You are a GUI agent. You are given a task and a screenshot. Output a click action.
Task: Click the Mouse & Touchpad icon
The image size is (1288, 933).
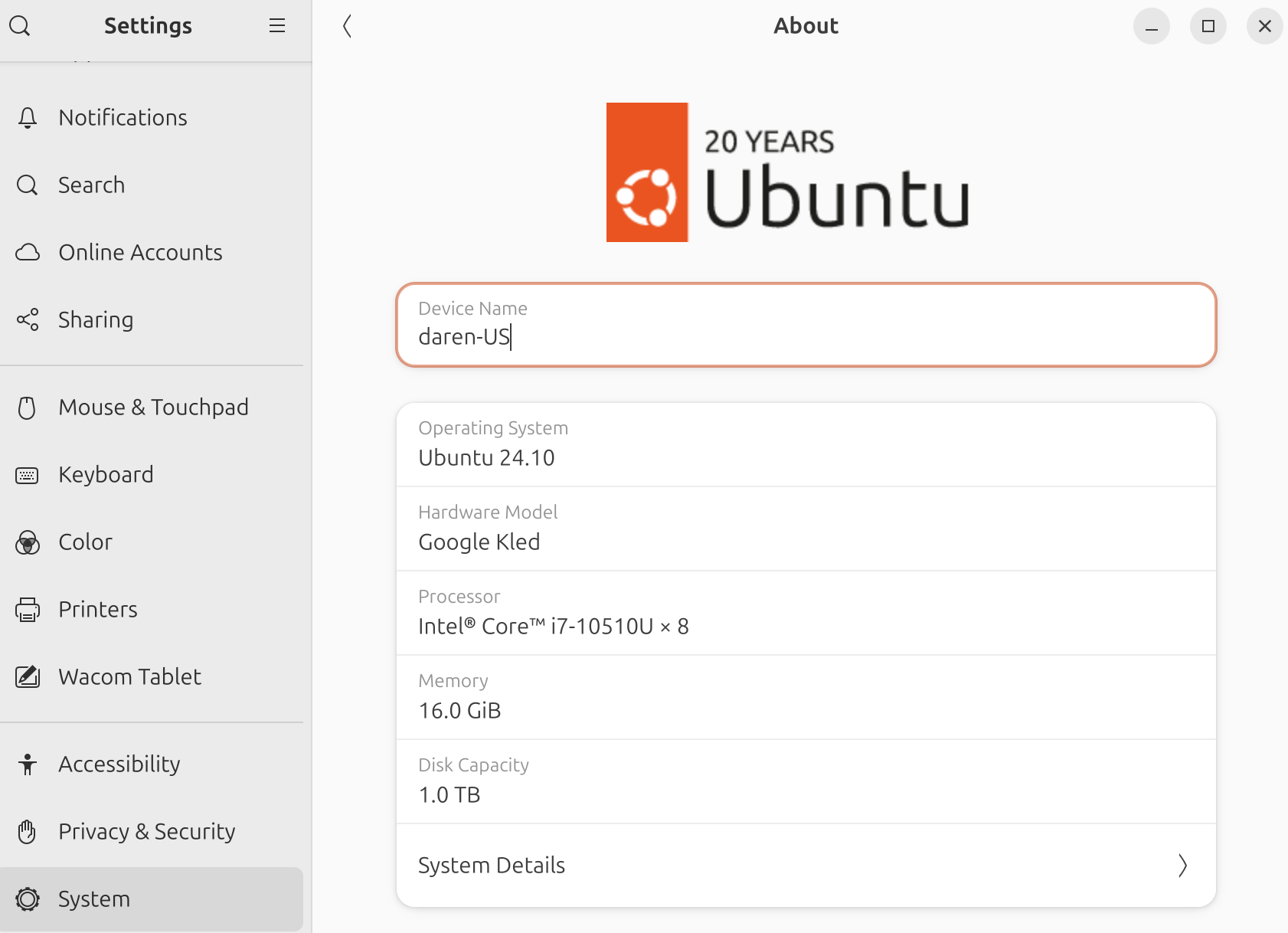(28, 408)
